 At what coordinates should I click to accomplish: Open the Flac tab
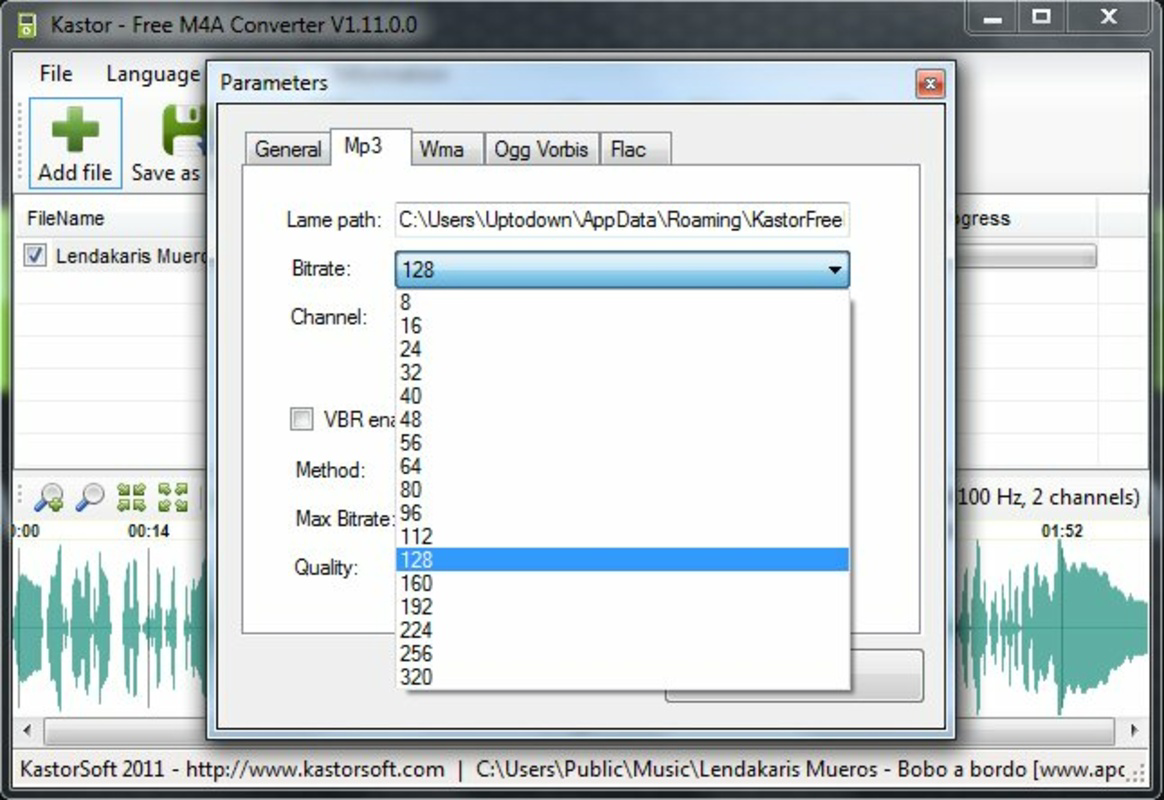(635, 149)
